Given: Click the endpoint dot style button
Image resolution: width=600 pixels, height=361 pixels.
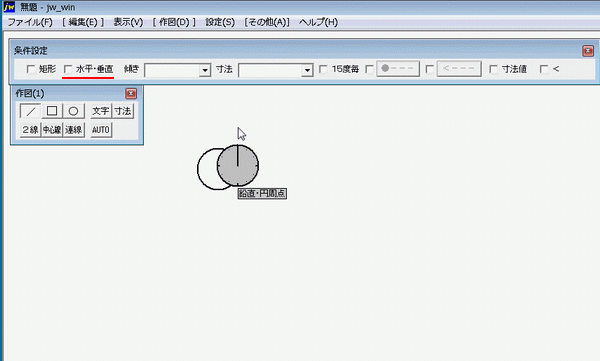Looking at the screenshot, I should [398, 69].
